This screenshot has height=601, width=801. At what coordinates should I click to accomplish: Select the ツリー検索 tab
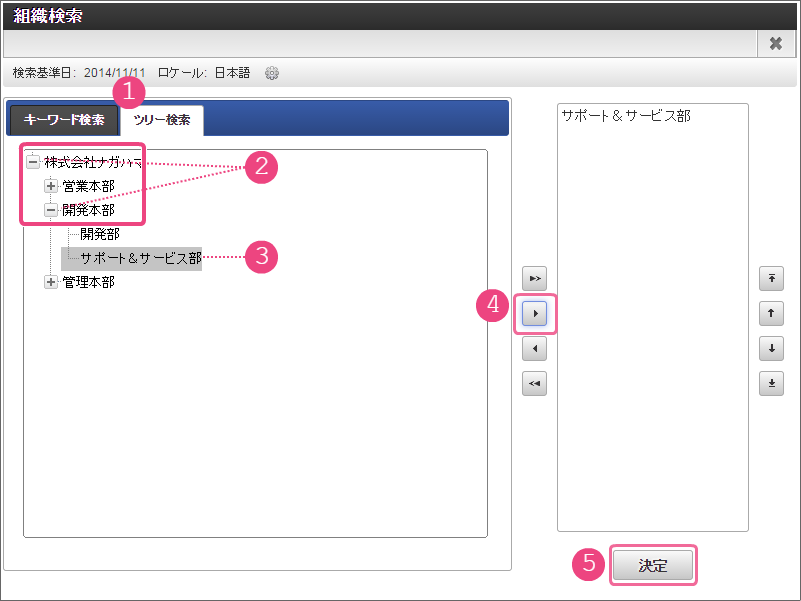click(x=162, y=120)
